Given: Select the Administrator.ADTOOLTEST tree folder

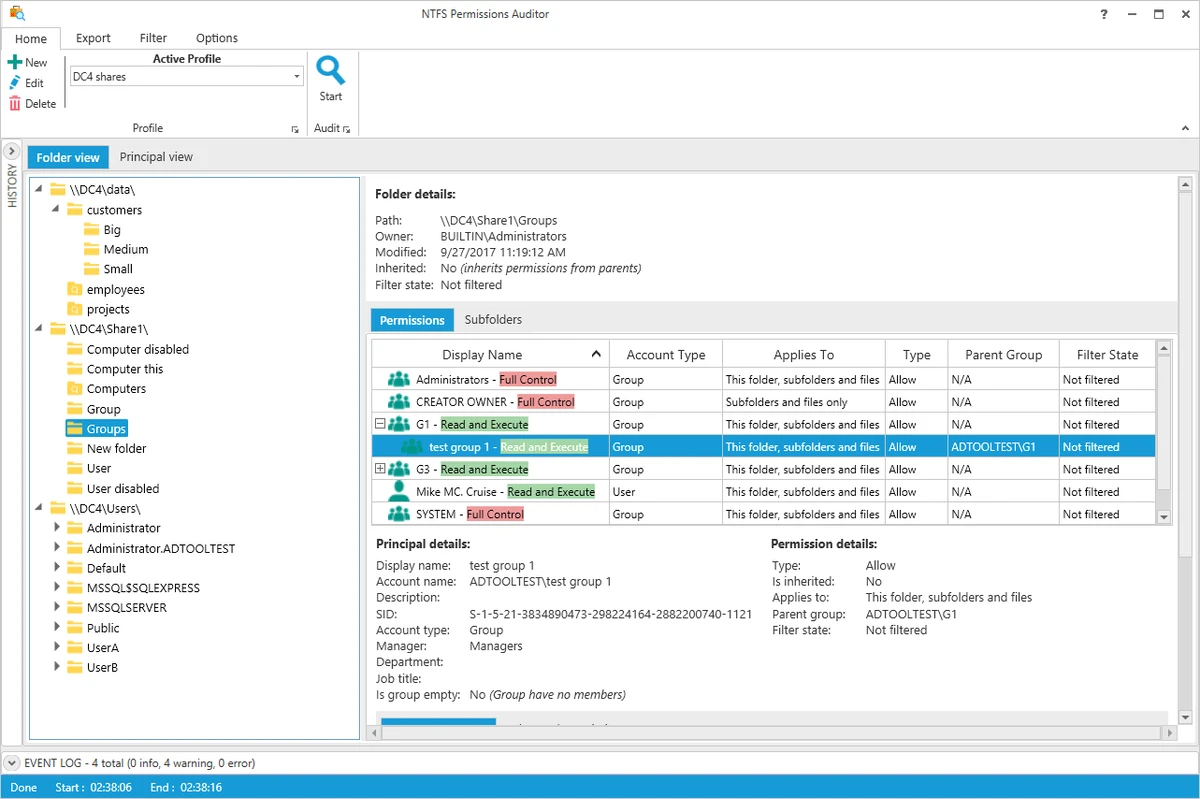Looking at the screenshot, I should tap(161, 548).
